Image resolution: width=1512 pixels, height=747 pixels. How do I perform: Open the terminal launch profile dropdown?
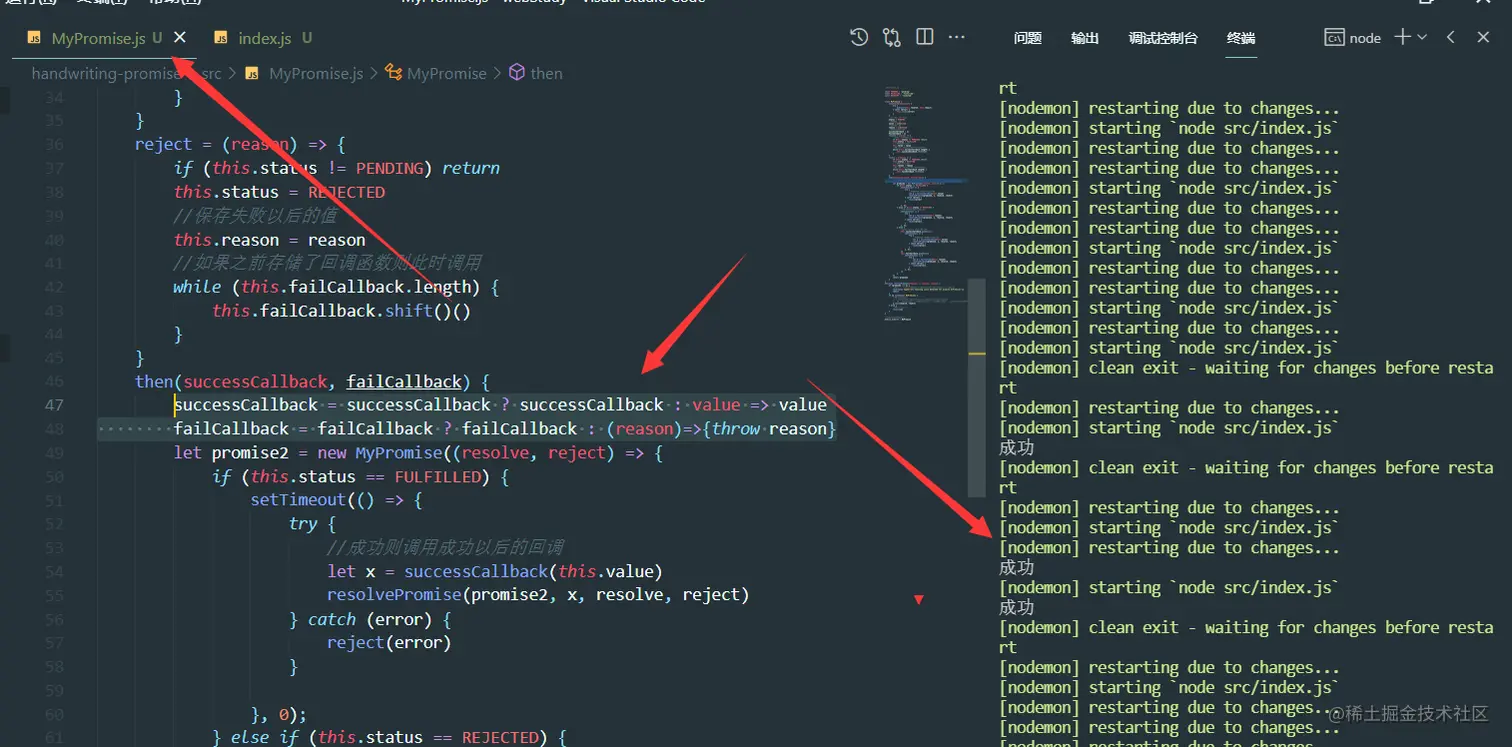point(1422,37)
